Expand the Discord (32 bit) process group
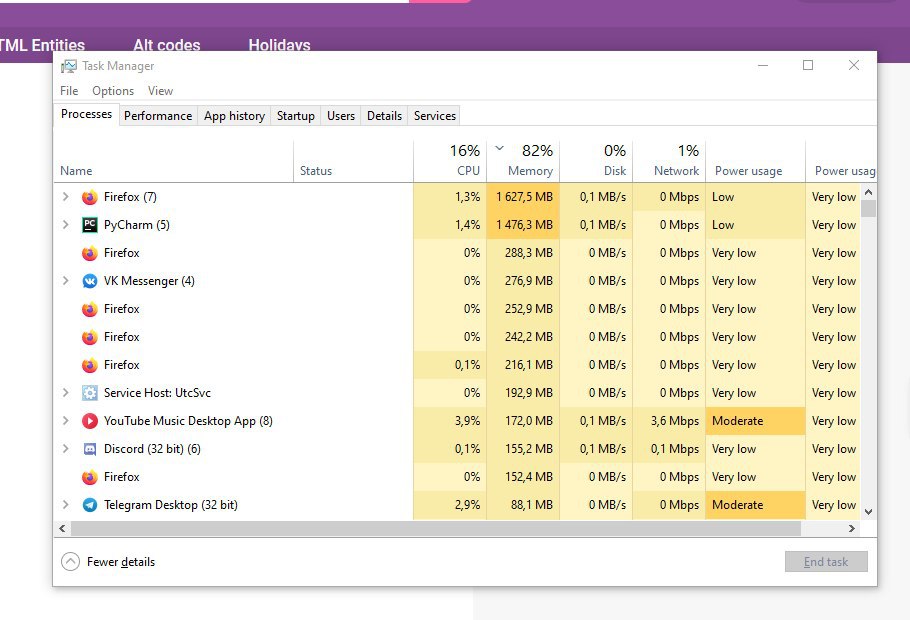Viewport: 910px width, 620px height. point(66,449)
